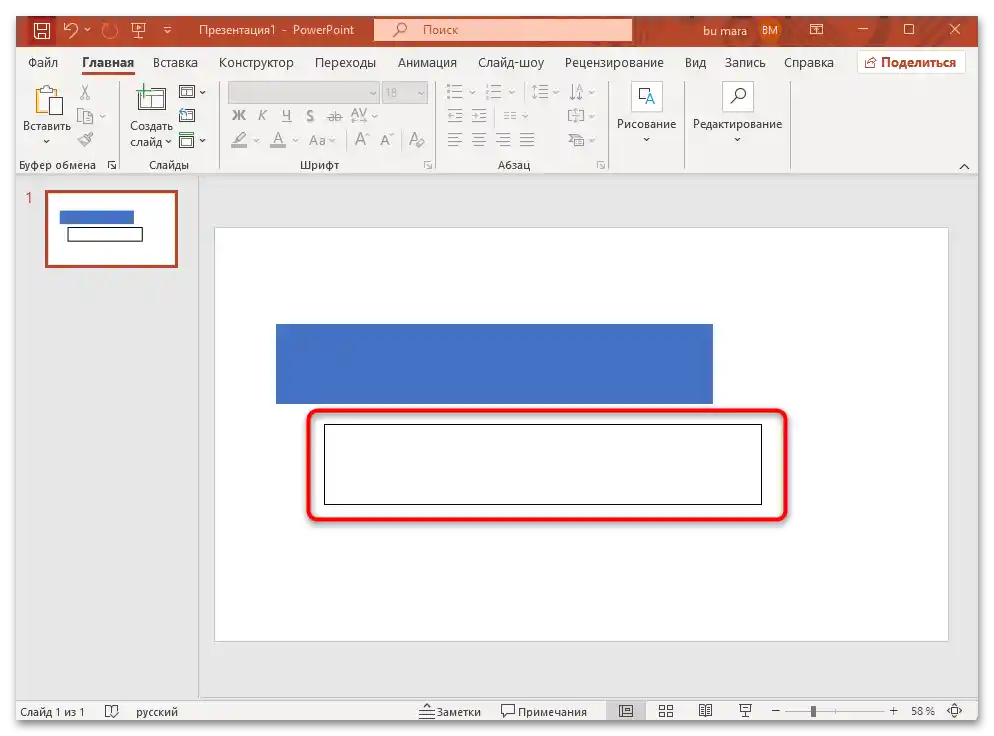Image resolution: width=994 pixels, height=736 pixels.
Task: Collapse the ribbon with the chevron
Action: pyautogui.click(x=964, y=166)
